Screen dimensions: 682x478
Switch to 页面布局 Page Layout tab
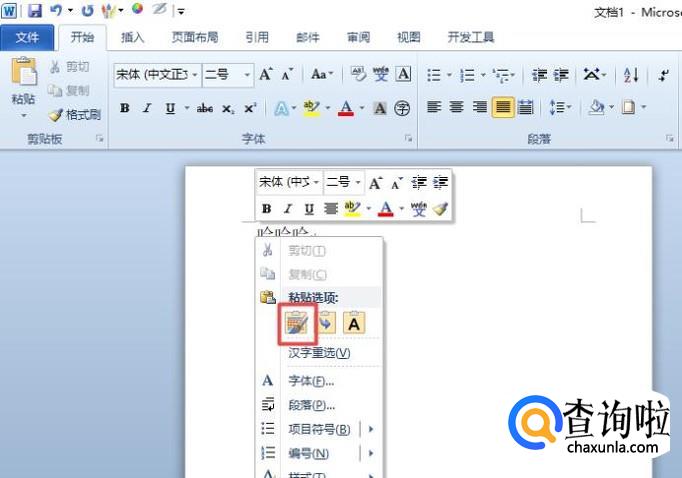[195, 37]
